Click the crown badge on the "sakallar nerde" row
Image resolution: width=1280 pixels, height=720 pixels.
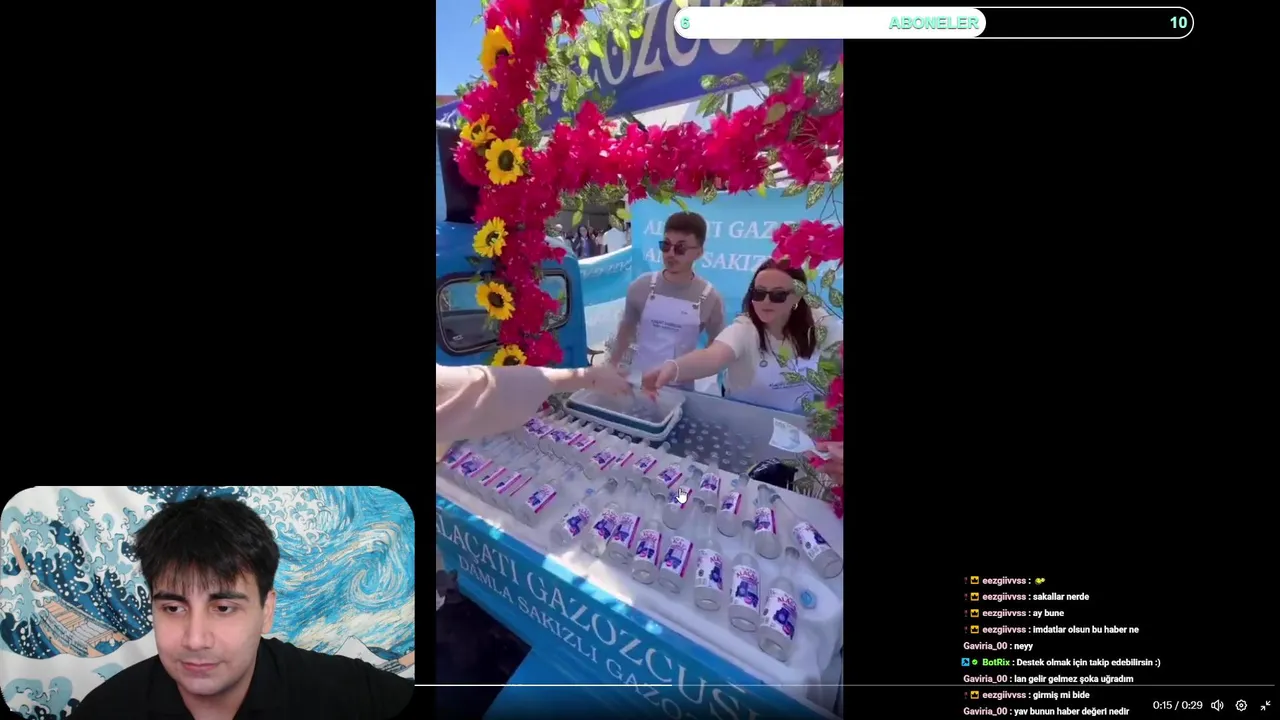coord(975,597)
